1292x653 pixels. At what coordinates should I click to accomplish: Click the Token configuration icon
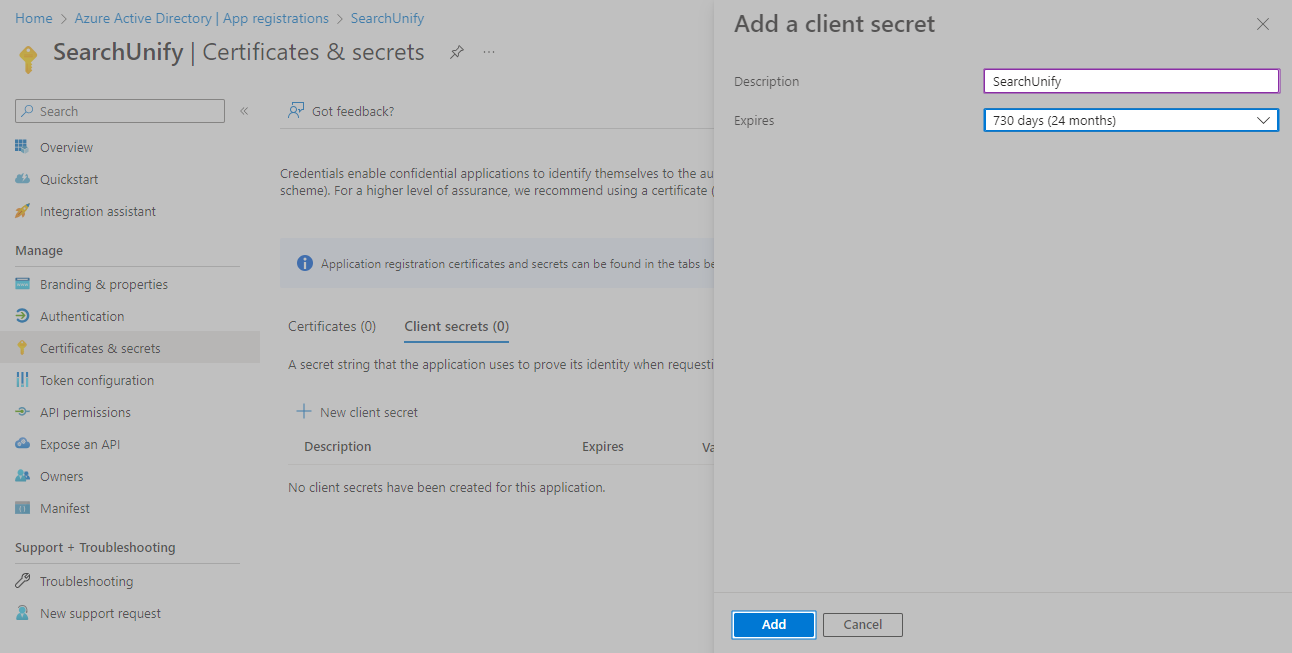(x=22, y=380)
